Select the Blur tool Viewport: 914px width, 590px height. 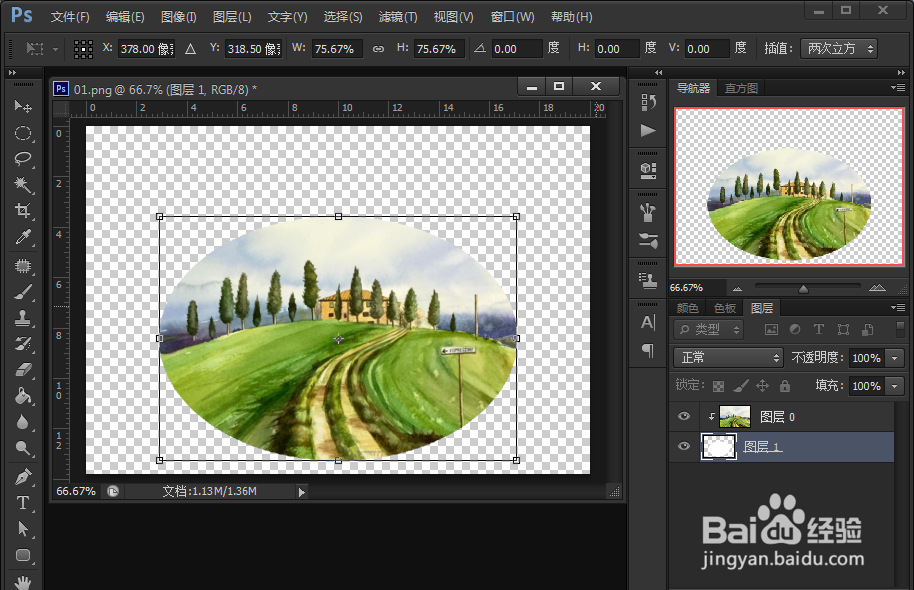pos(23,422)
